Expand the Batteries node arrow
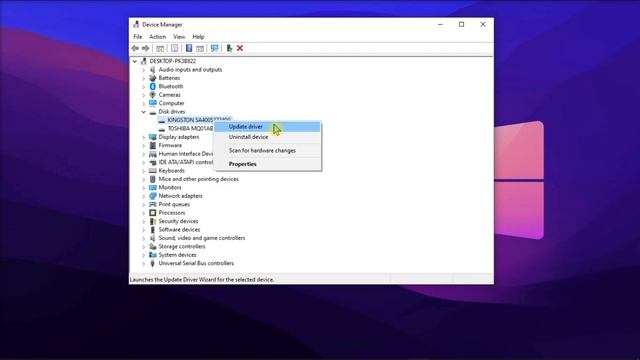Image resolution: width=640 pixels, height=360 pixels. pos(143,78)
